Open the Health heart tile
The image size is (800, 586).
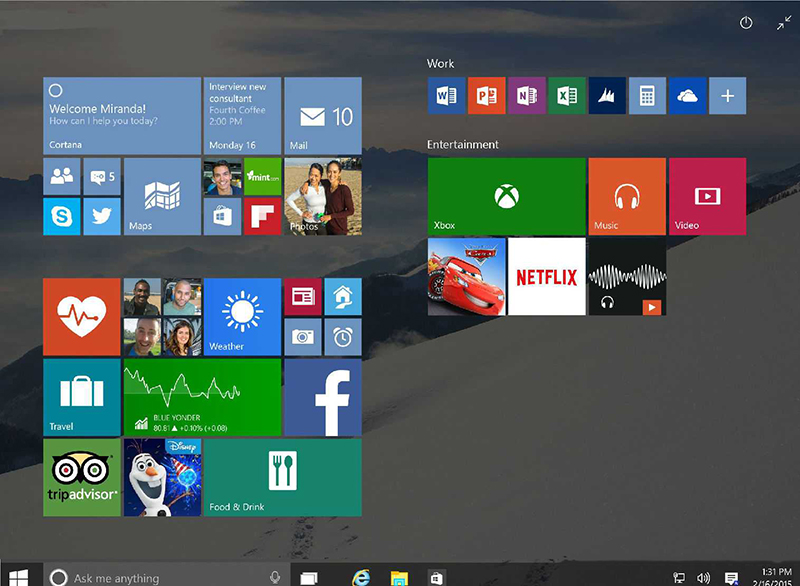point(82,317)
